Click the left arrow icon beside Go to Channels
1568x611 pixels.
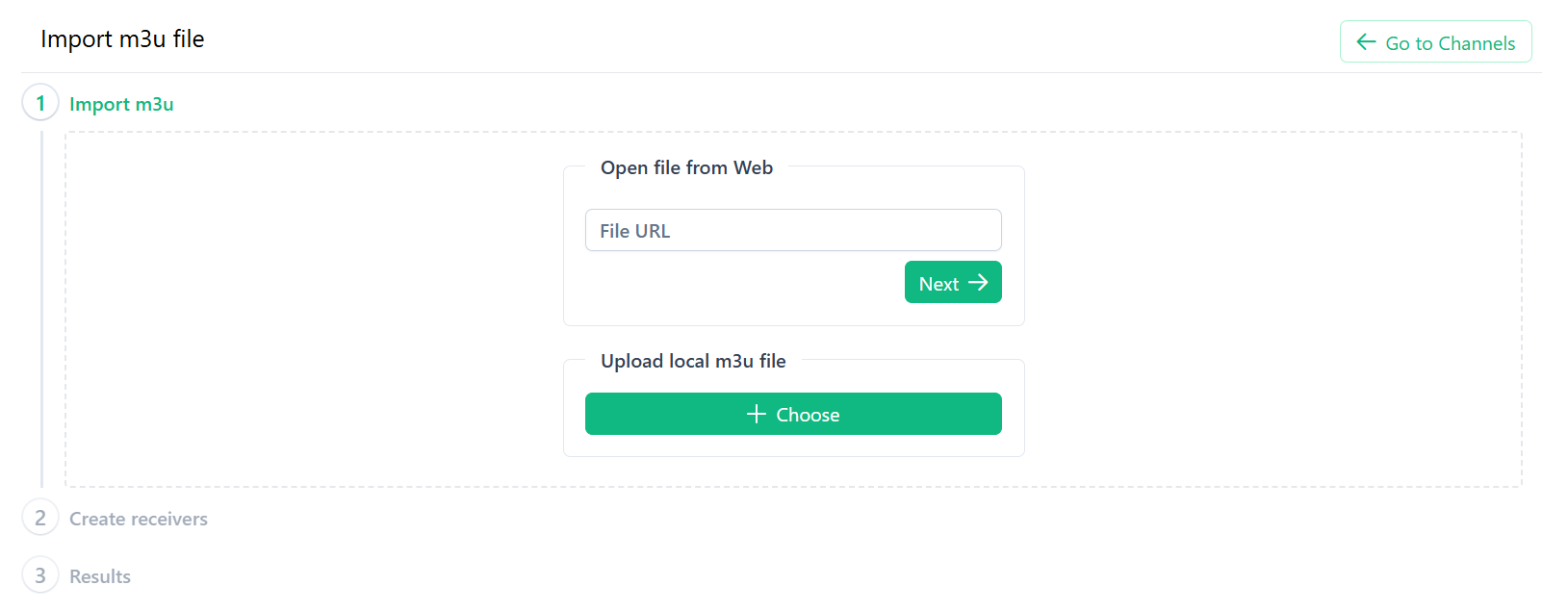coord(1366,41)
